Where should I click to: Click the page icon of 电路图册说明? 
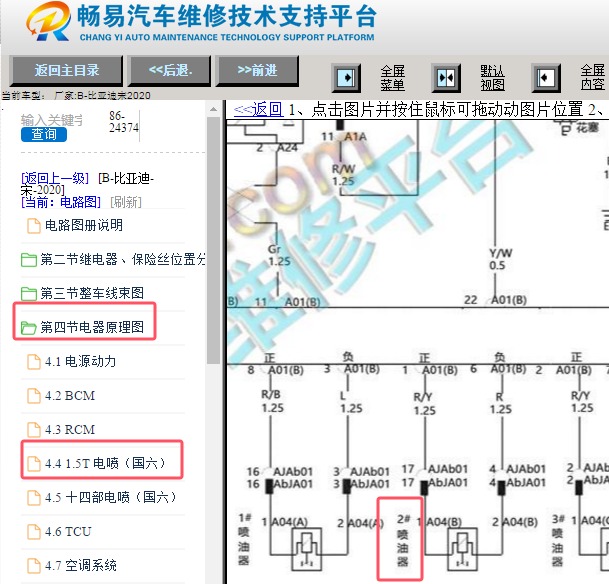click(34, 226)
